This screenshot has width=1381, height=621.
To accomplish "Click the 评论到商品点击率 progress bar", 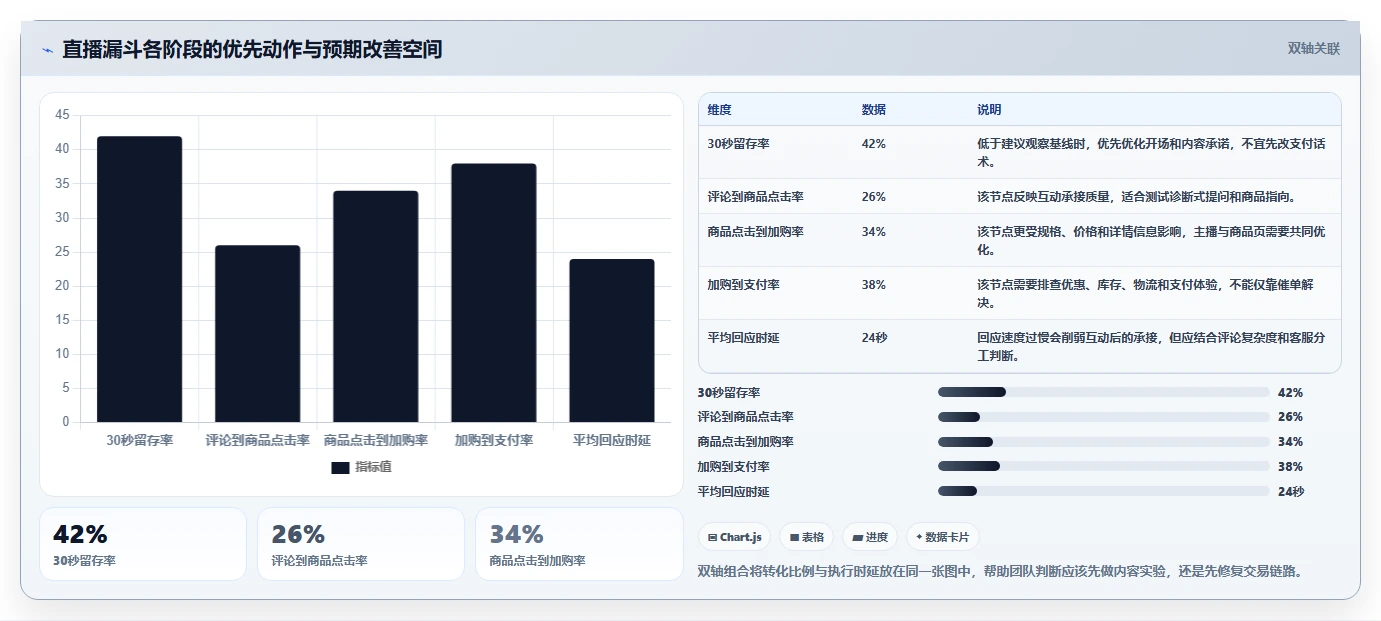I will [1103, 417].
